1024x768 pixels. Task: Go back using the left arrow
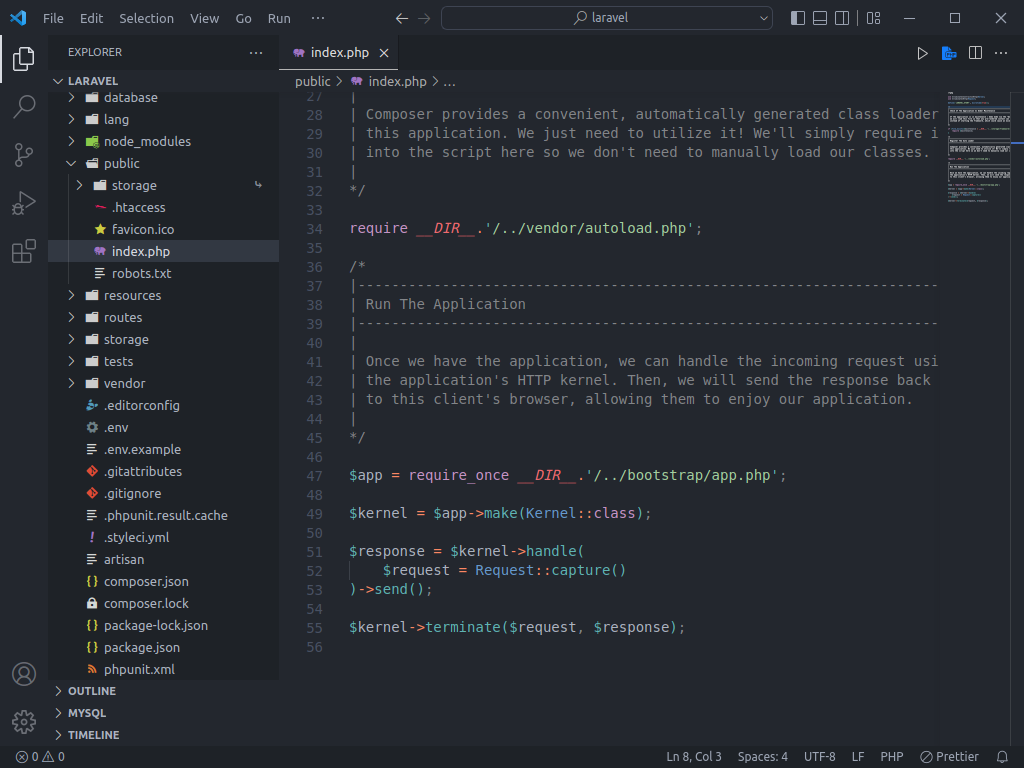(x=402, y=18)
